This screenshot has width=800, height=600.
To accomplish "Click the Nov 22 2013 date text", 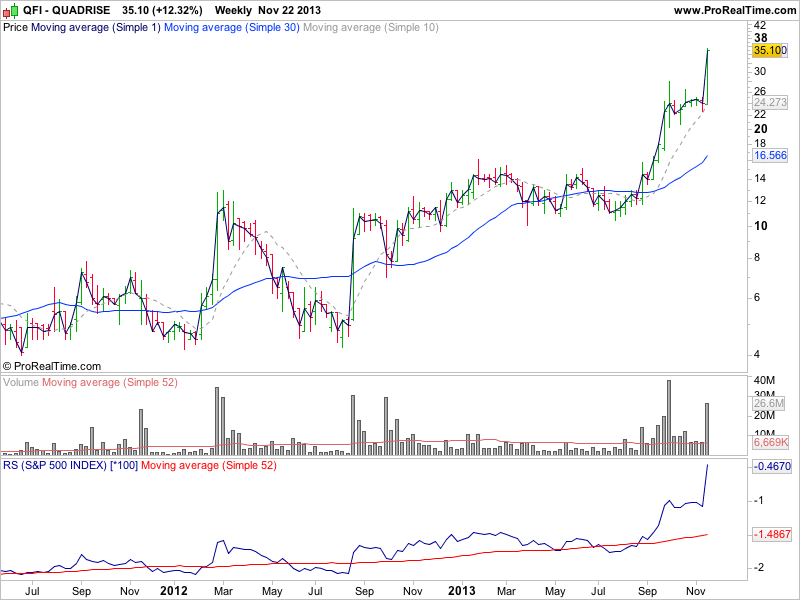I will [289, 10].
